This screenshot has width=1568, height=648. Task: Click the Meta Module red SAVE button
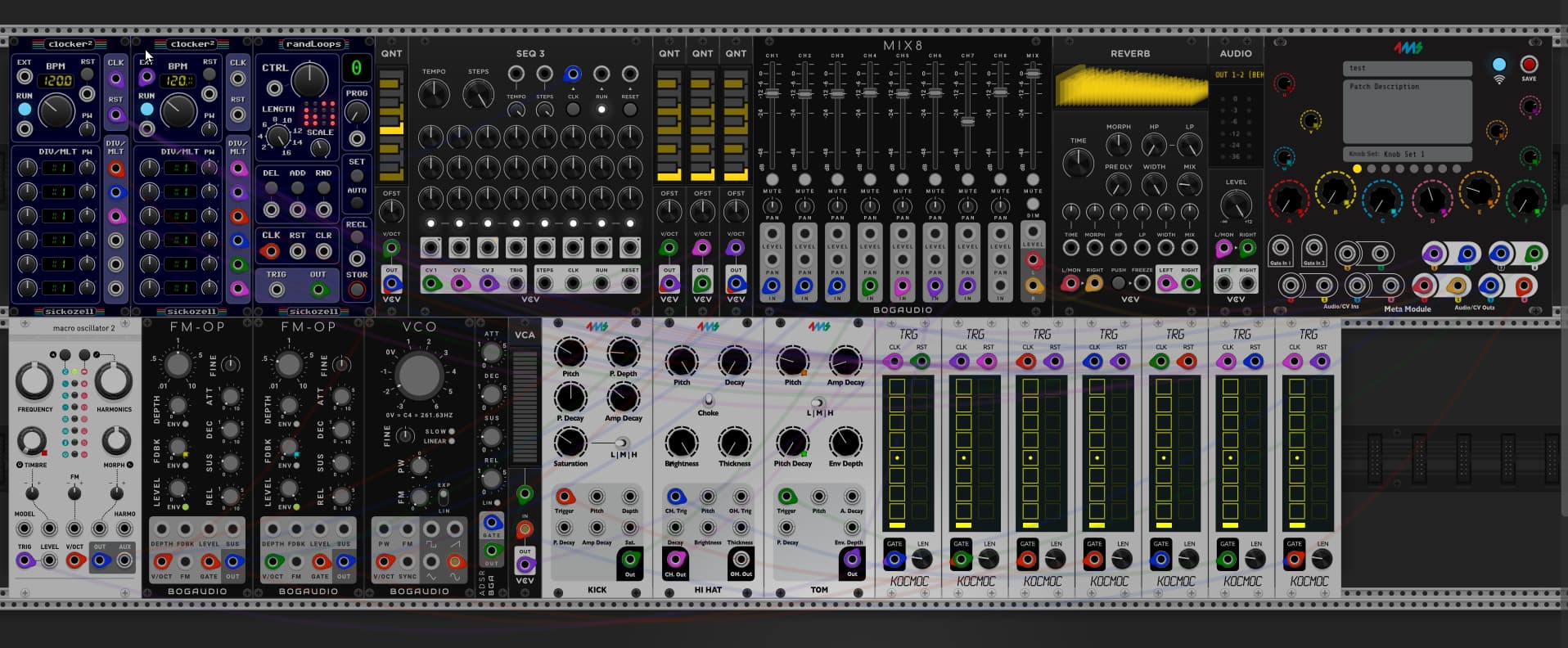coord(1529,64)
